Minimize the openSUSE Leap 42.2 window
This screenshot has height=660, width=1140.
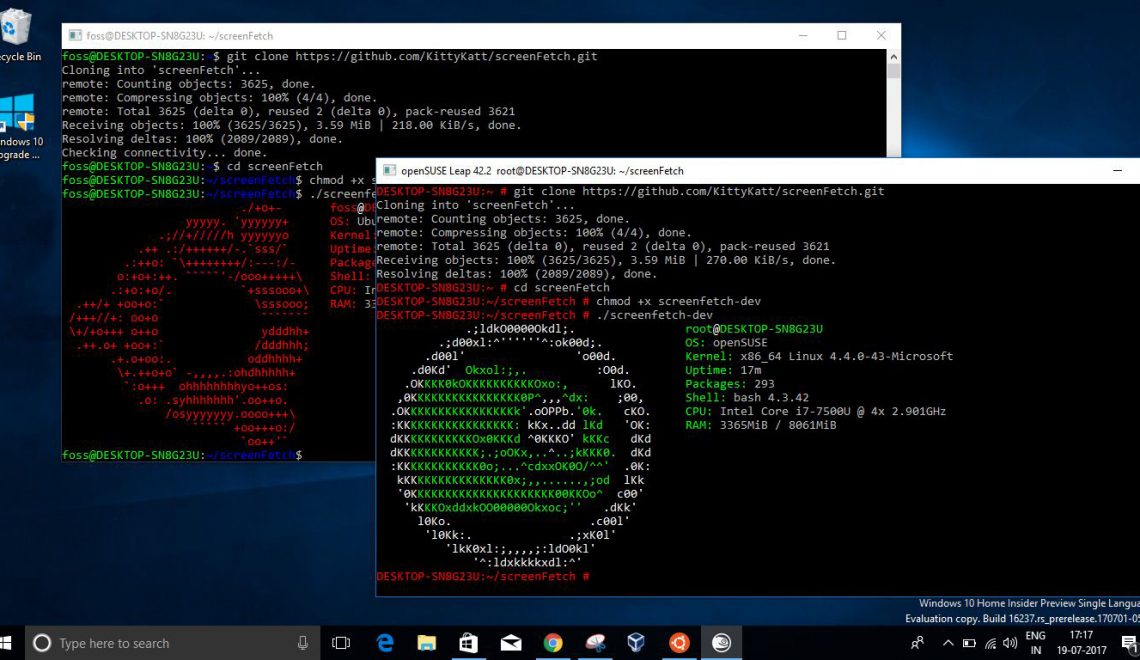point(1117,171)
